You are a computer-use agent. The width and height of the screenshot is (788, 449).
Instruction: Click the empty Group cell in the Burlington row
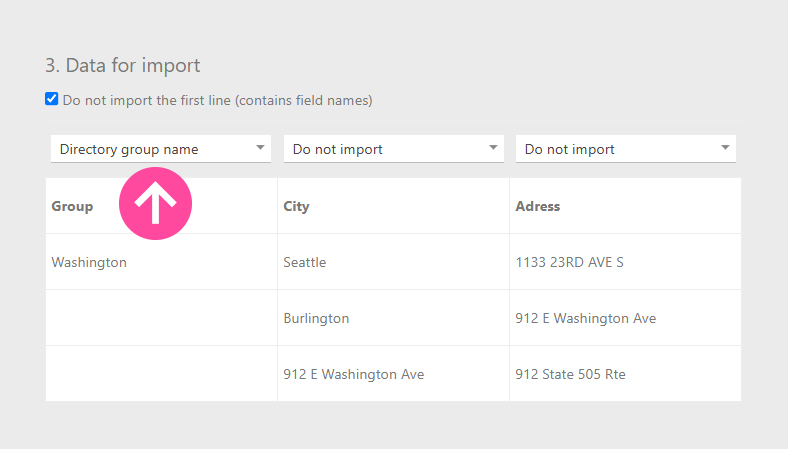(161, 318)
